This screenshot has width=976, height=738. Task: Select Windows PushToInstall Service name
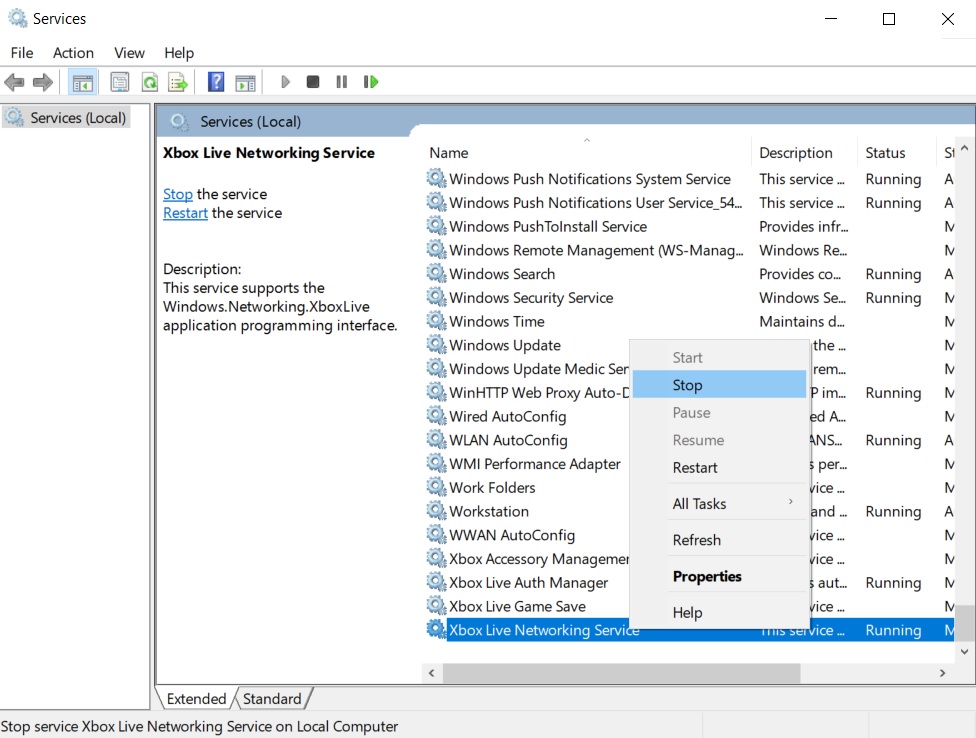point(548,227)
